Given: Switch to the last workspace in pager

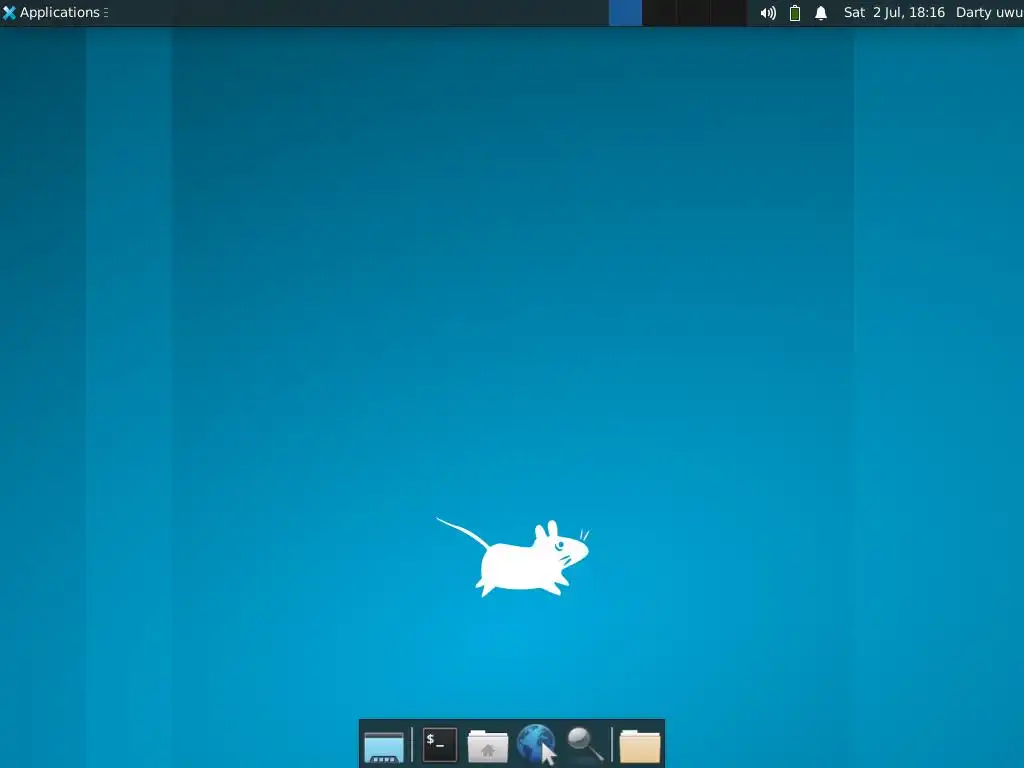Looking at the screenshot, I should point(729,13).
